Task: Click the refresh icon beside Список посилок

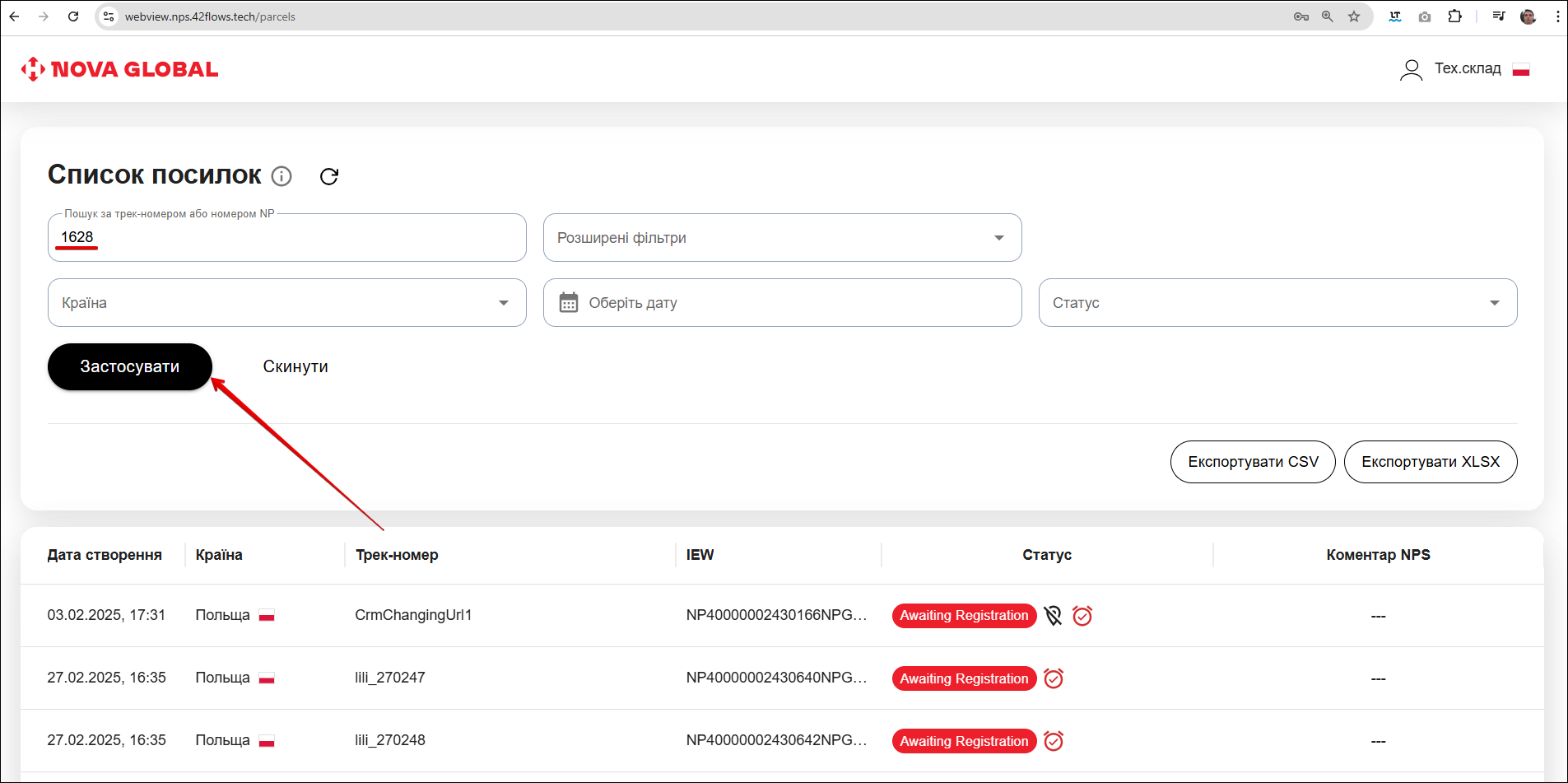Action: tap(329, 176)
